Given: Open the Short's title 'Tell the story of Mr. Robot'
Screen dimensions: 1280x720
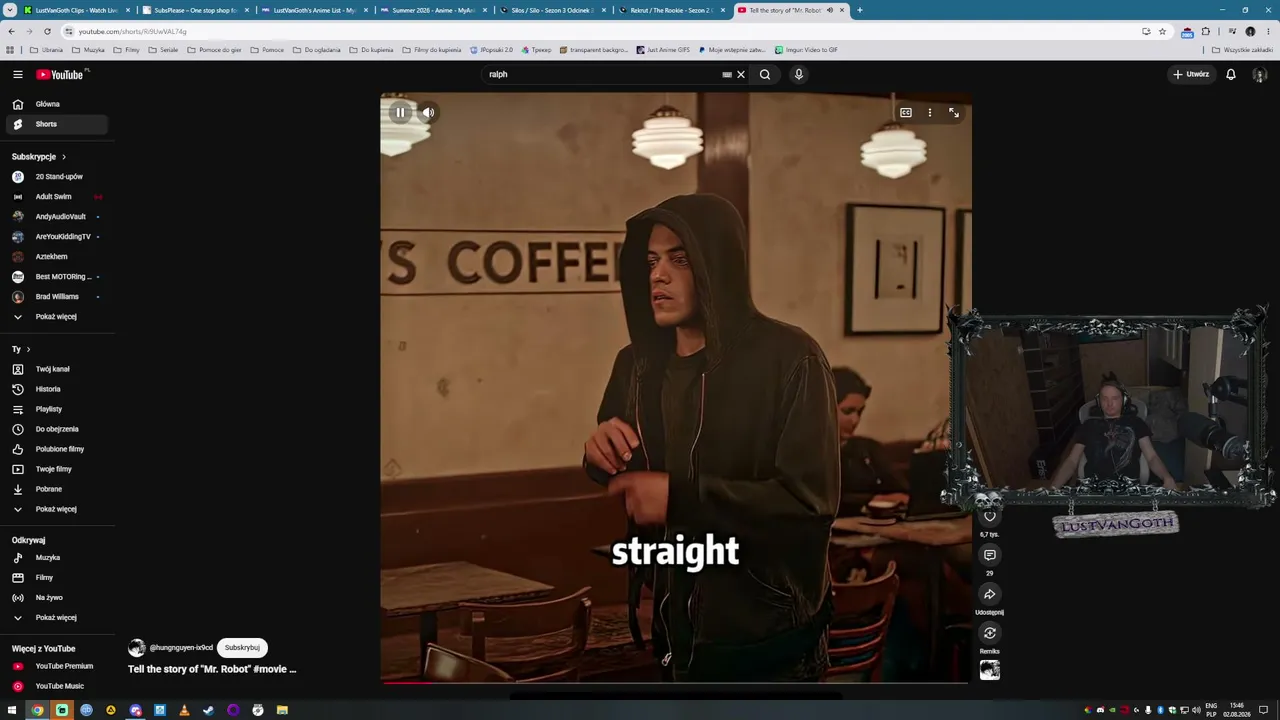Looking at the screenshot, I should (212, 669).
